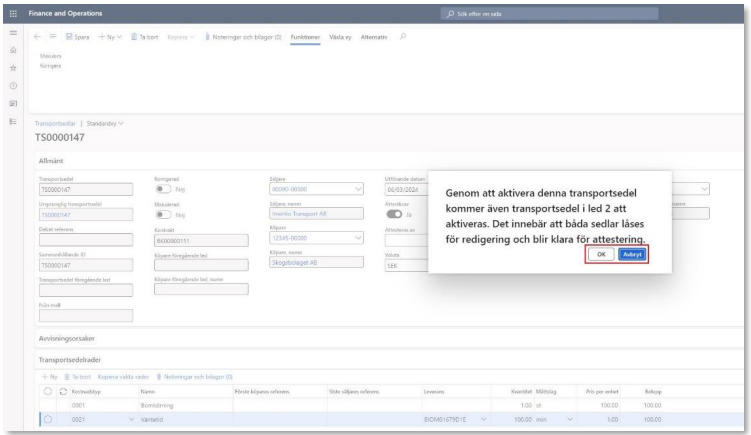Open the Alternativ menu tab
Screen dimensions: 751x435
point(374,37)
